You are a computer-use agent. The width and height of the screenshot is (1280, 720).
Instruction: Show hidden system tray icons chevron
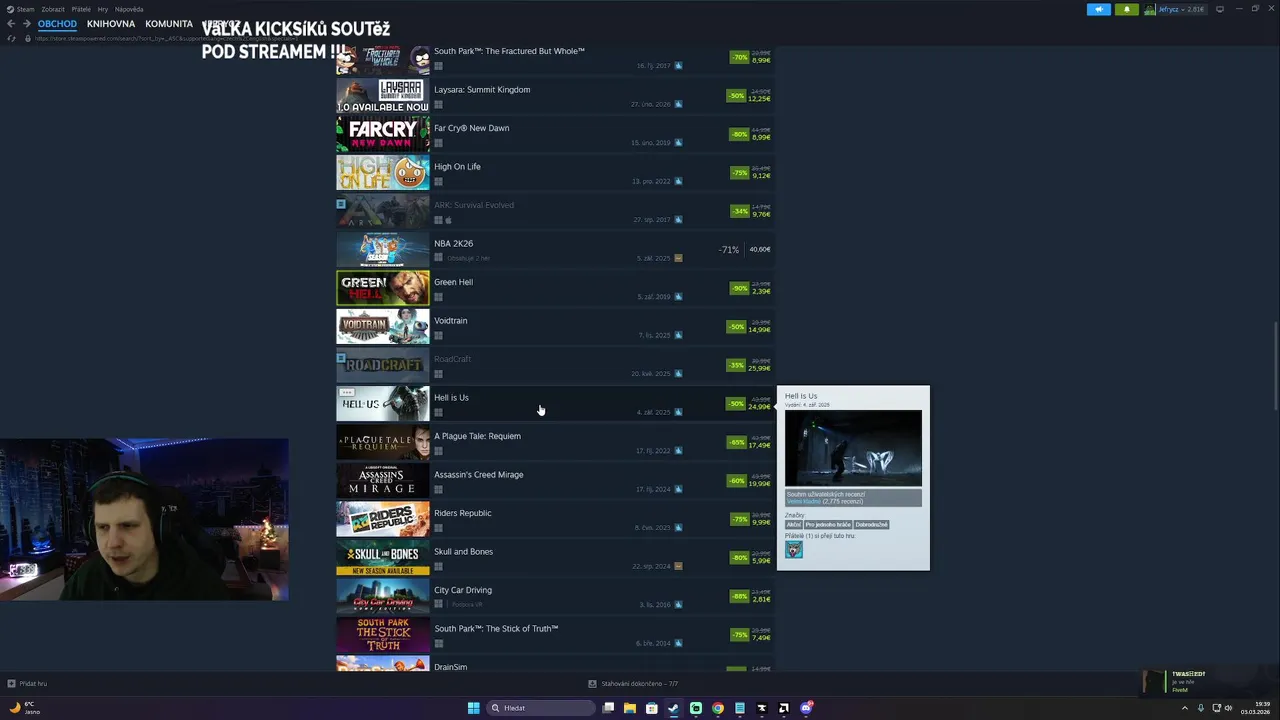1184,708
